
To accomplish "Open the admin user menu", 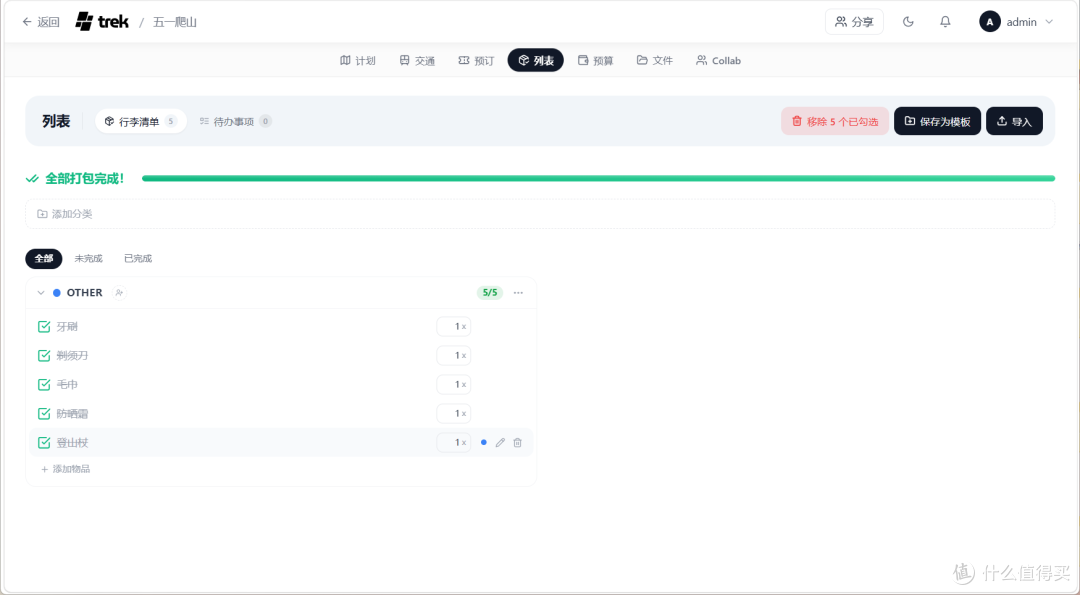I will tap(1017, 22).
